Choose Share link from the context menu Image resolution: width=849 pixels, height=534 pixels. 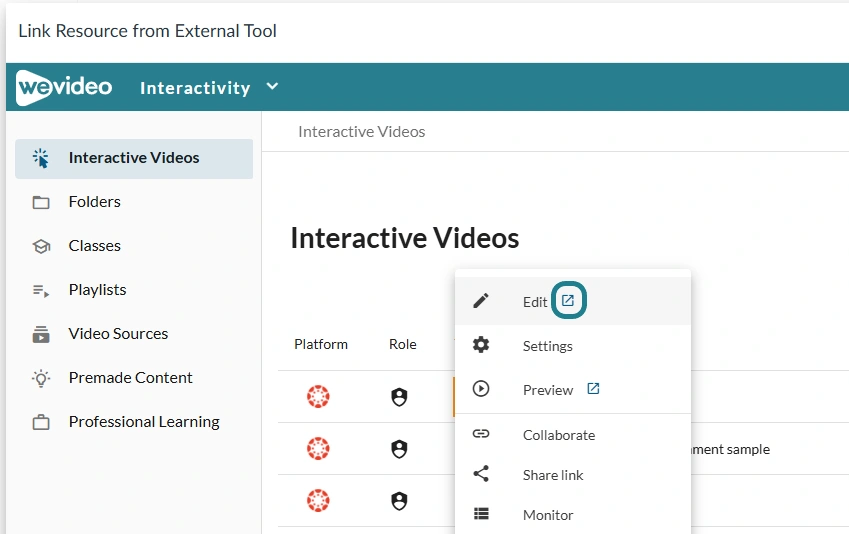[573, 475]
